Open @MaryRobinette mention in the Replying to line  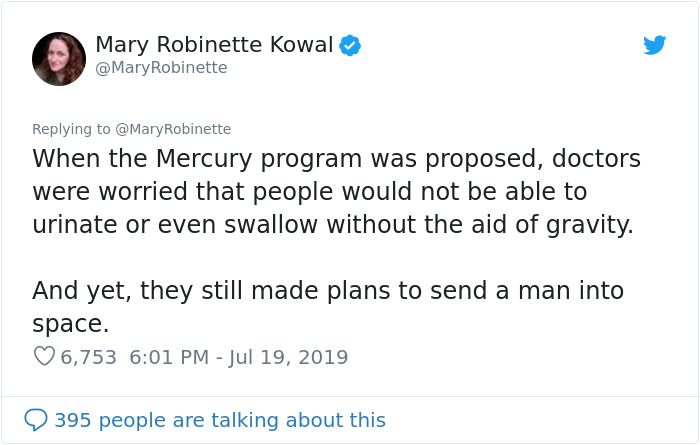pyautogui.click(x=173, y=129)
